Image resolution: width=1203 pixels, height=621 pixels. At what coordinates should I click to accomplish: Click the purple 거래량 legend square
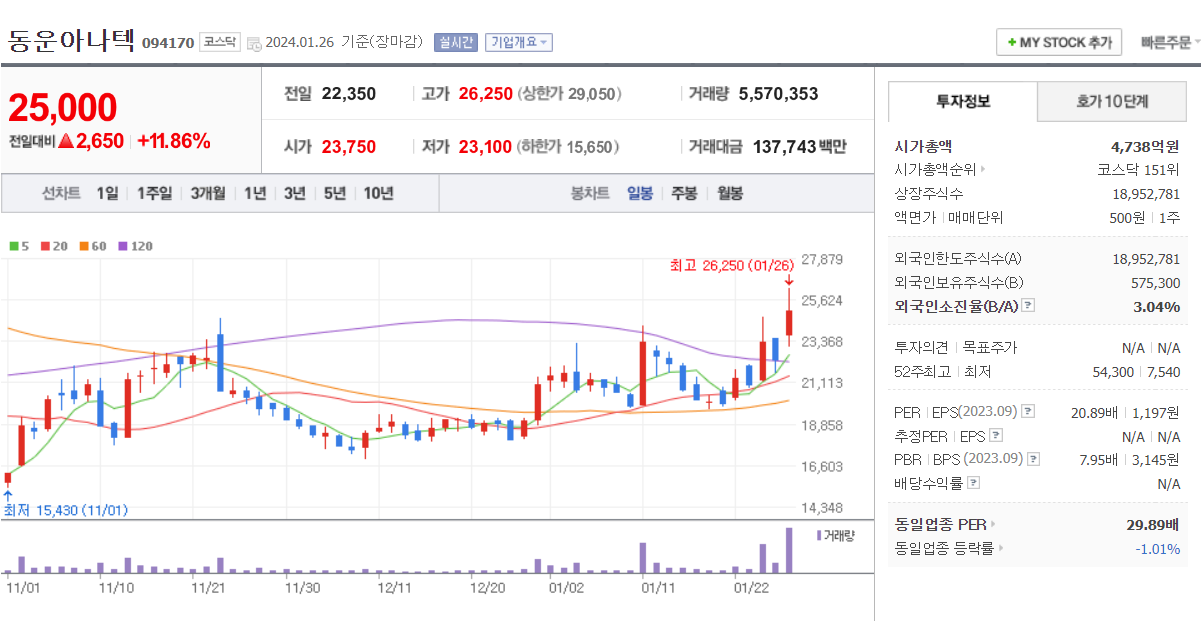click(819, 536)
